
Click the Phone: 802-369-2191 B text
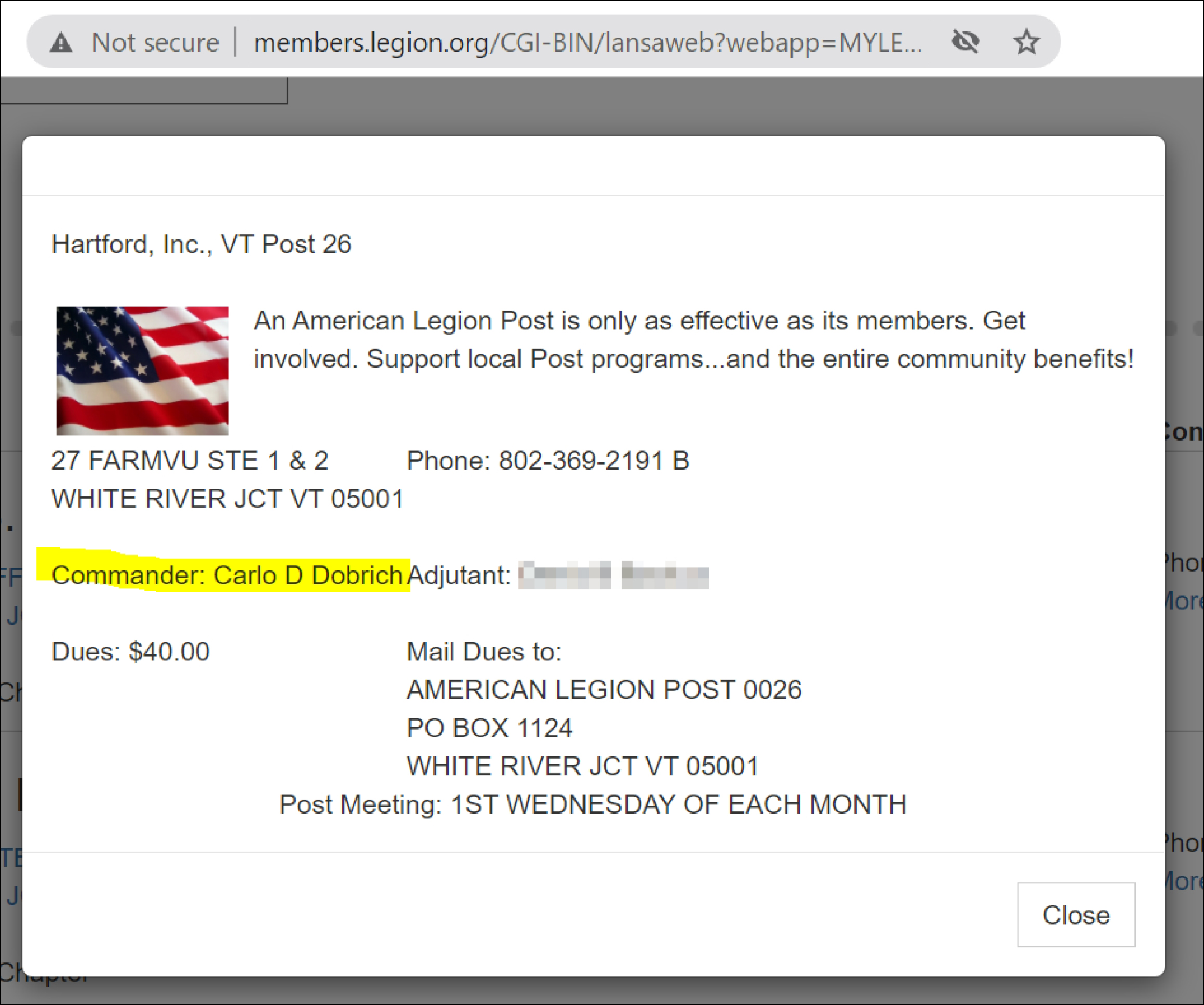point(548,460)
